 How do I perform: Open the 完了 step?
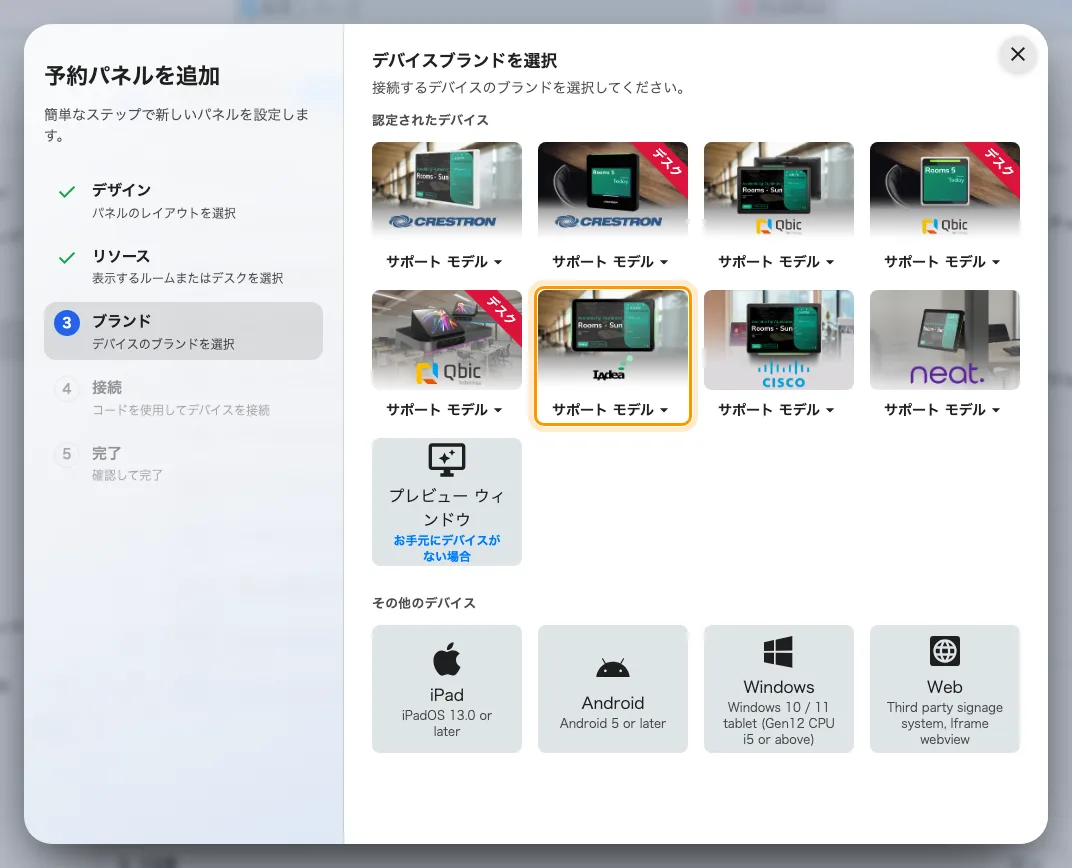[x=183, y=463]
